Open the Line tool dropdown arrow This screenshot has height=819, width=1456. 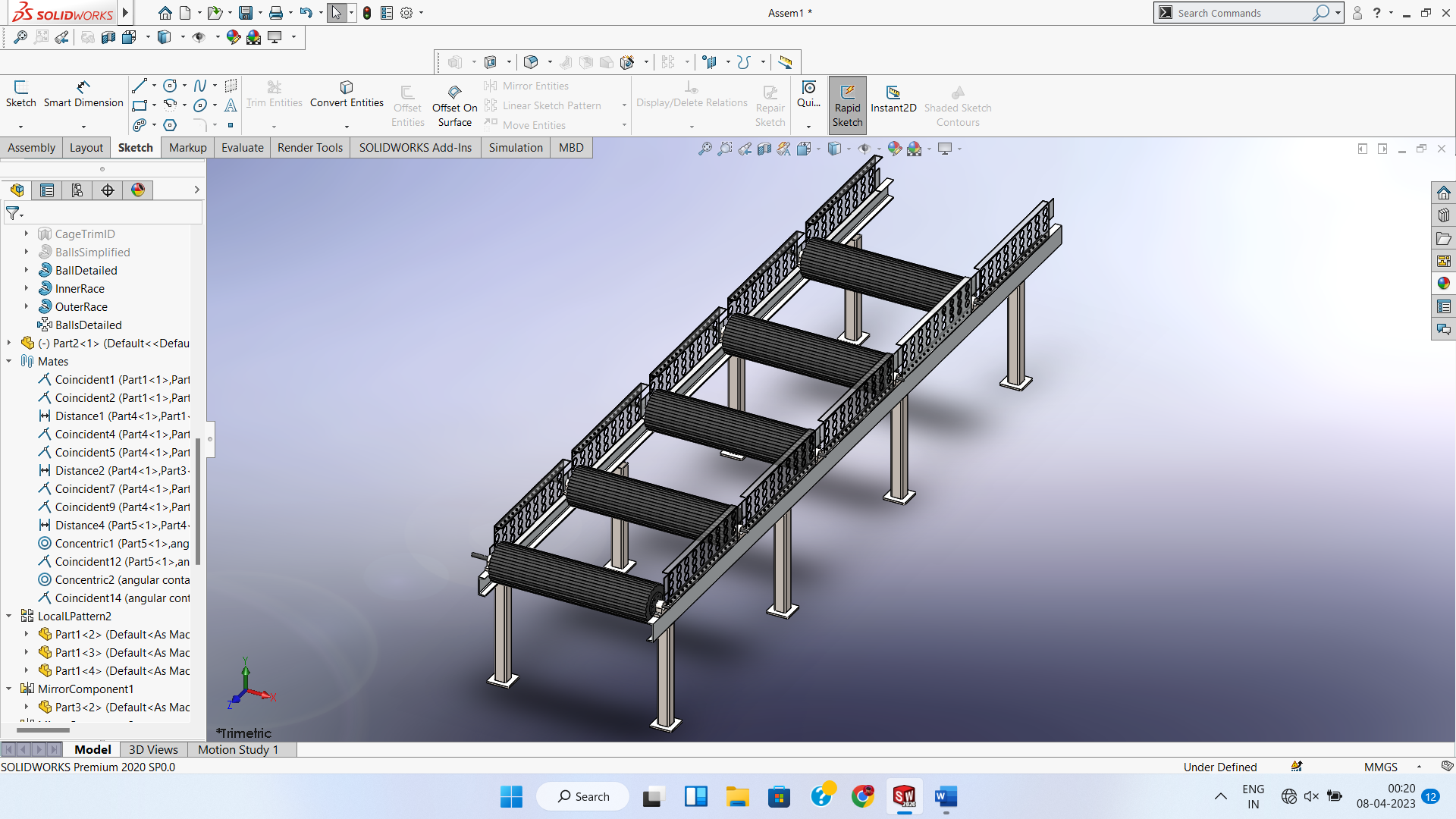click(x=154, y=86)
